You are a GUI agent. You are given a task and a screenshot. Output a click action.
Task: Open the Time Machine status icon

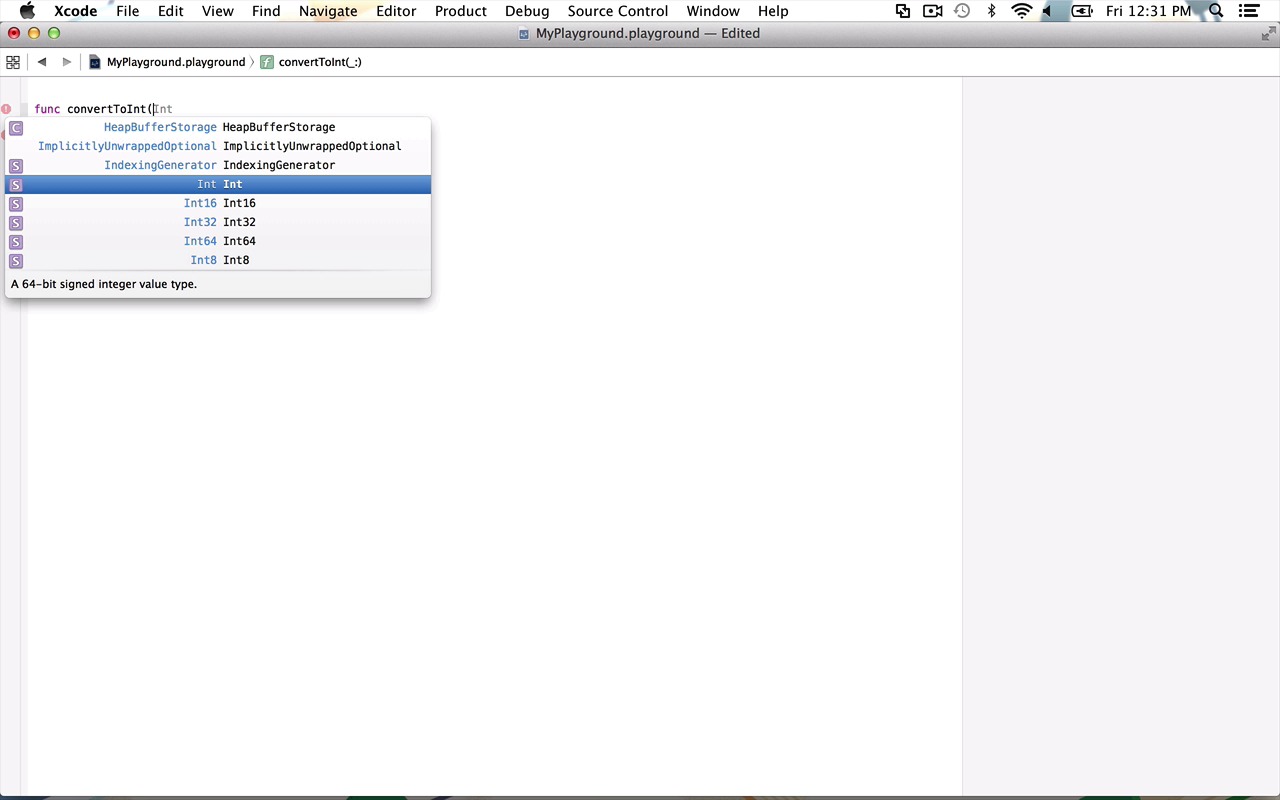pyautogui.click(x=962, y=11)
